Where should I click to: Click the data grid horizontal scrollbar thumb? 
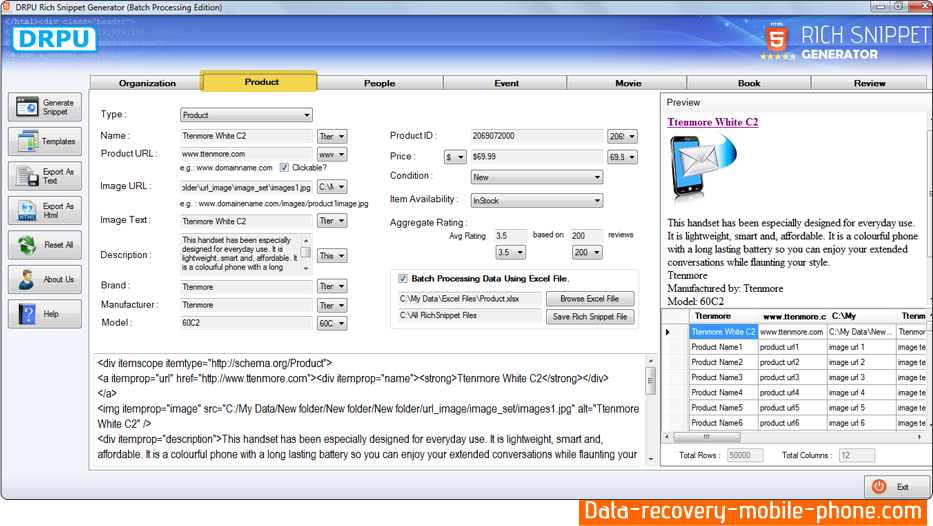coord(707,437)
